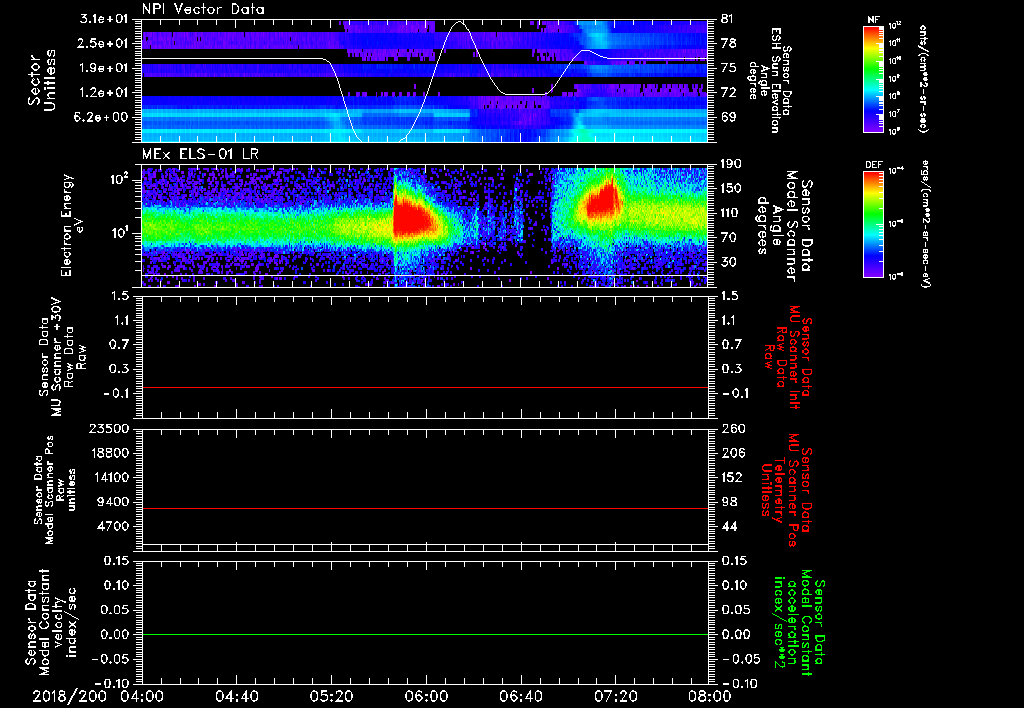This screenshot has height=708, width=1024.
Task: Click the '206' telemetry tick label
Action: [x=732, y=453]
